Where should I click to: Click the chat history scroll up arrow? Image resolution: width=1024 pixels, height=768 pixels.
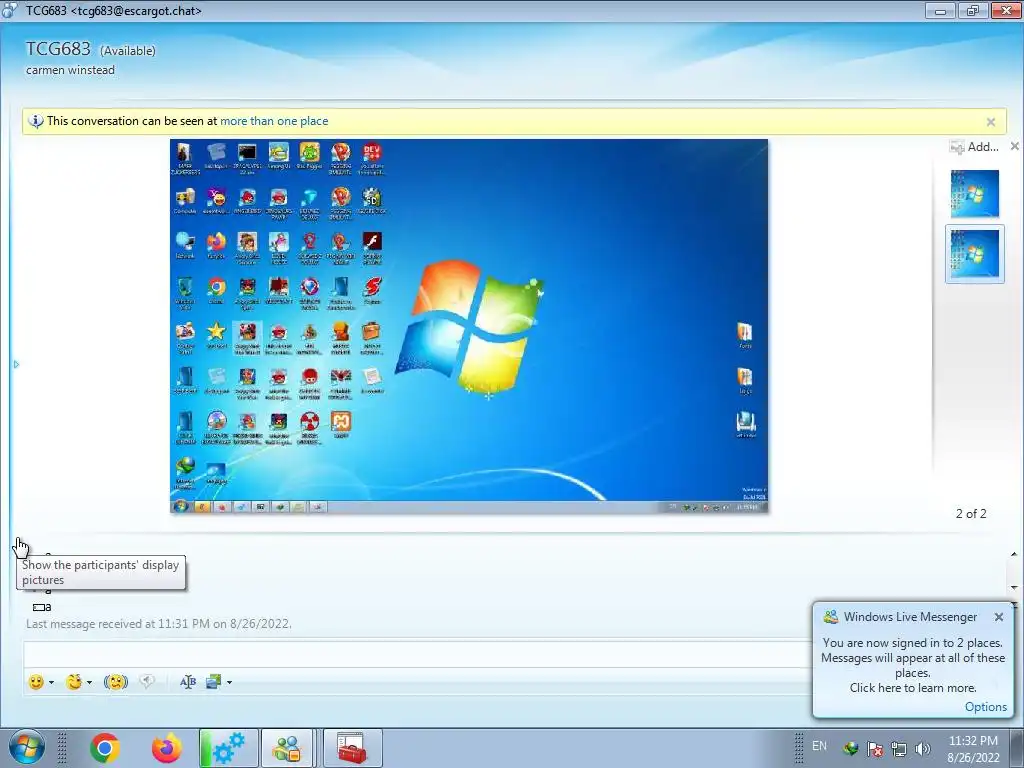(x=1014, y=554)
